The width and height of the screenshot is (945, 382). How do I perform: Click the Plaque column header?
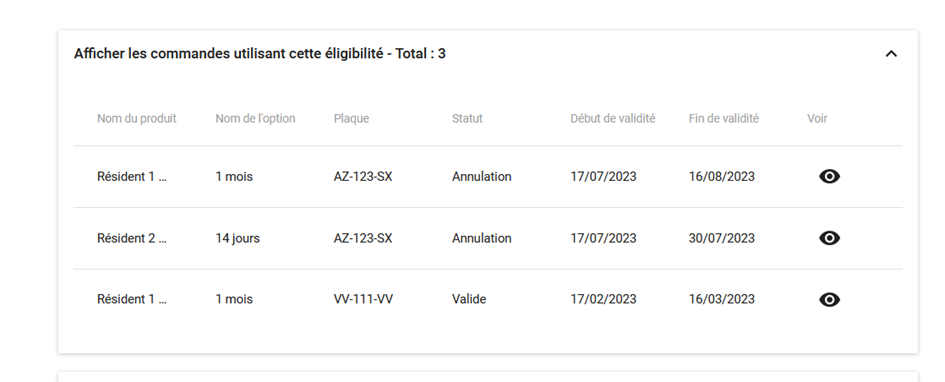tap(351, 119)
